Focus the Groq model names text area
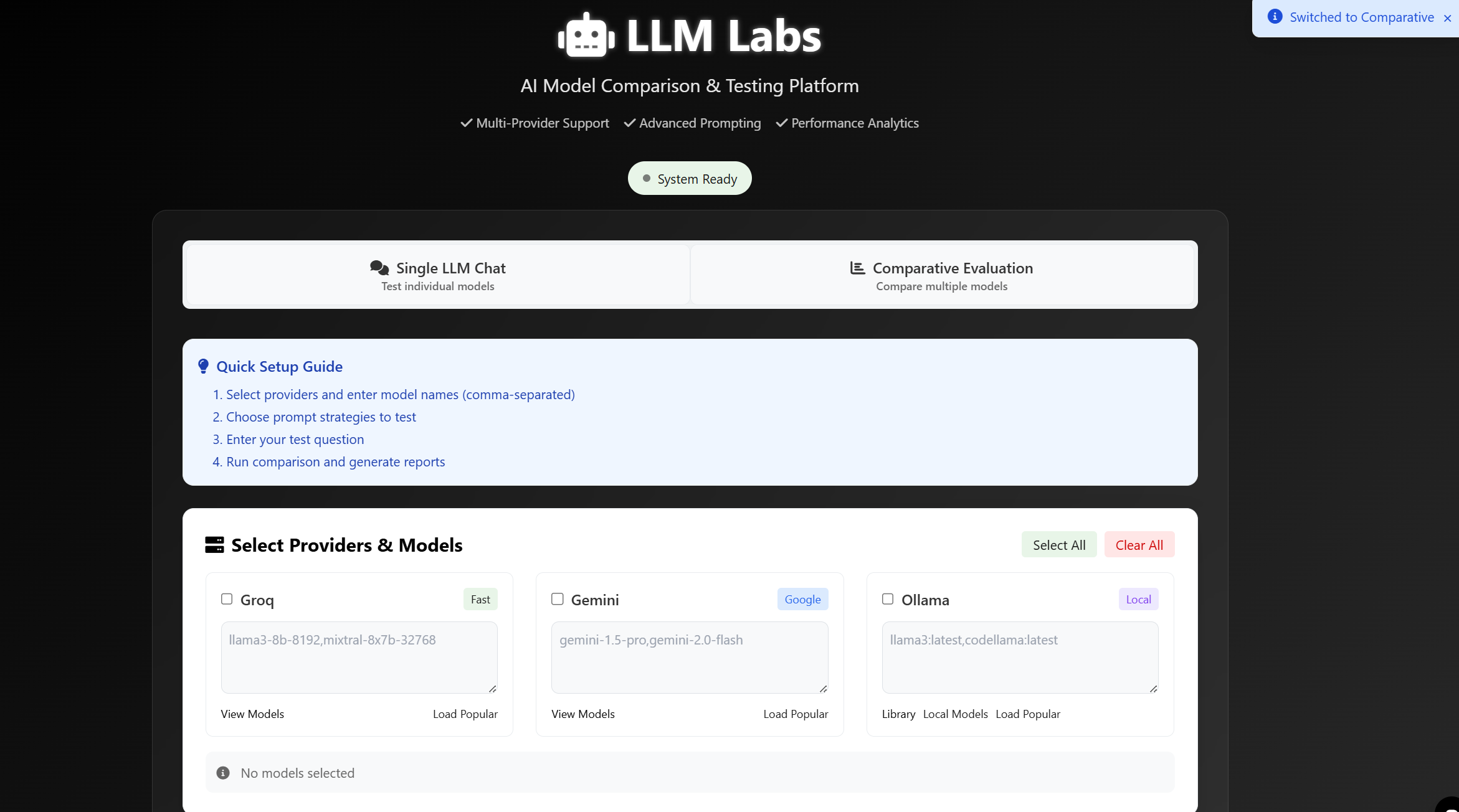The image size is (1459, 812). (359, 658)
